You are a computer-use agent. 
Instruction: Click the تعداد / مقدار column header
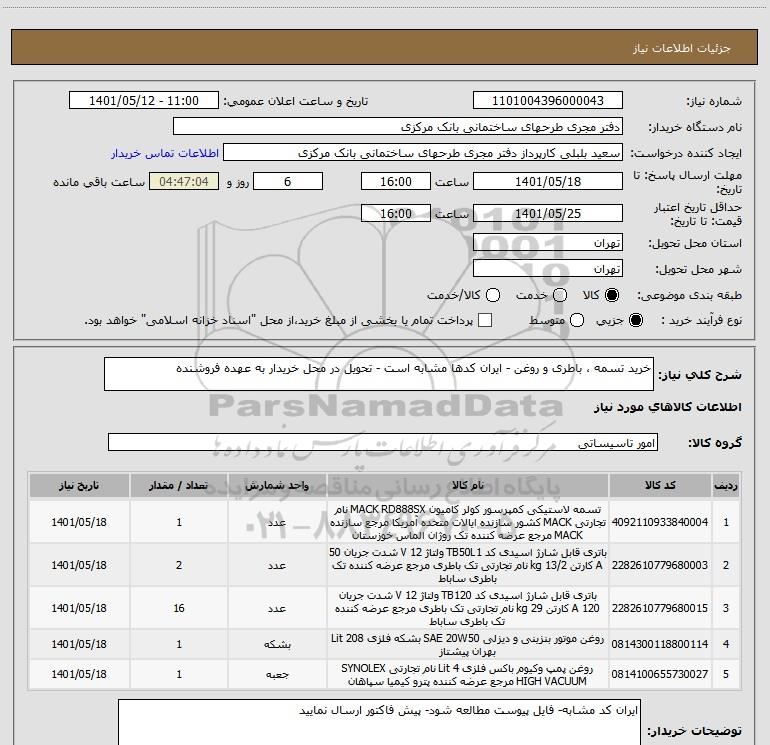coord(179,485)
